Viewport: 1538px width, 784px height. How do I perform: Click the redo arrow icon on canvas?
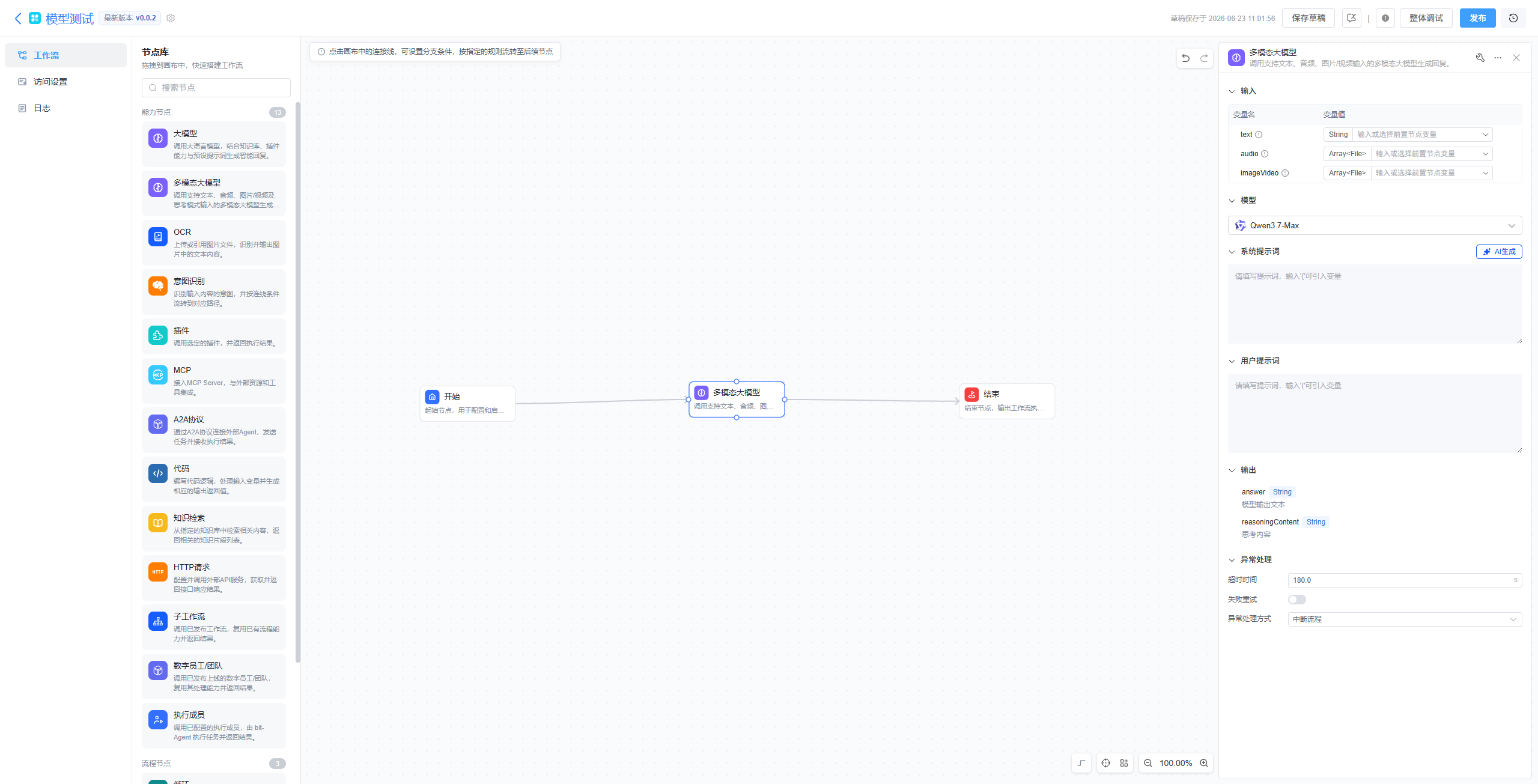[1204, 58]
